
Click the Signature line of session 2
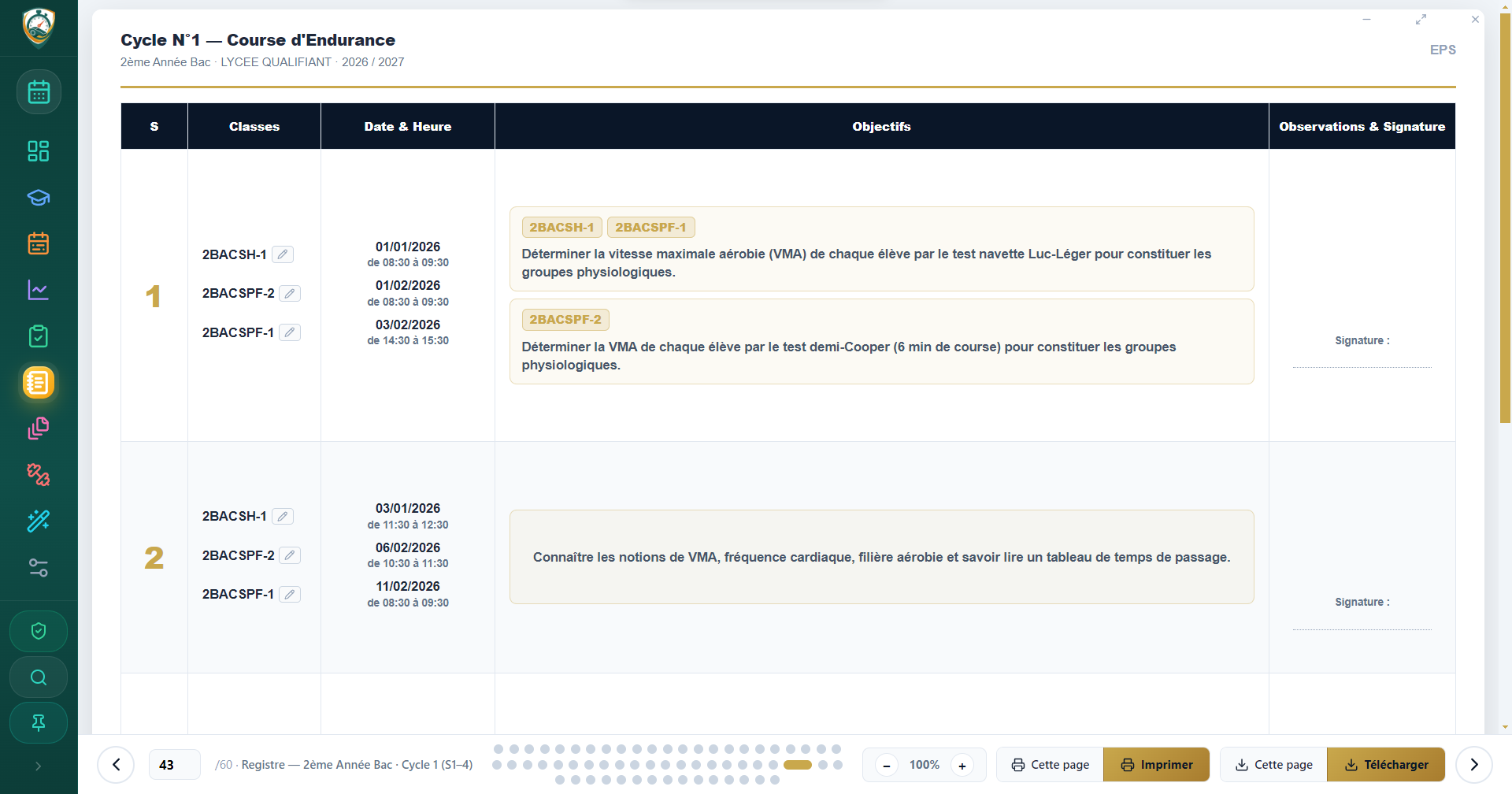click(x=1362, y=629)
